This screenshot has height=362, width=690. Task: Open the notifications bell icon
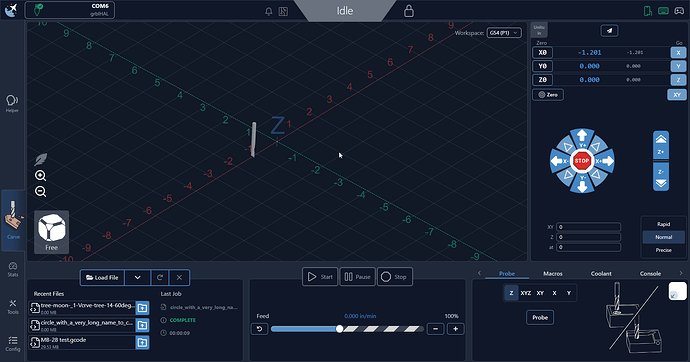click(x=268, y=11)
